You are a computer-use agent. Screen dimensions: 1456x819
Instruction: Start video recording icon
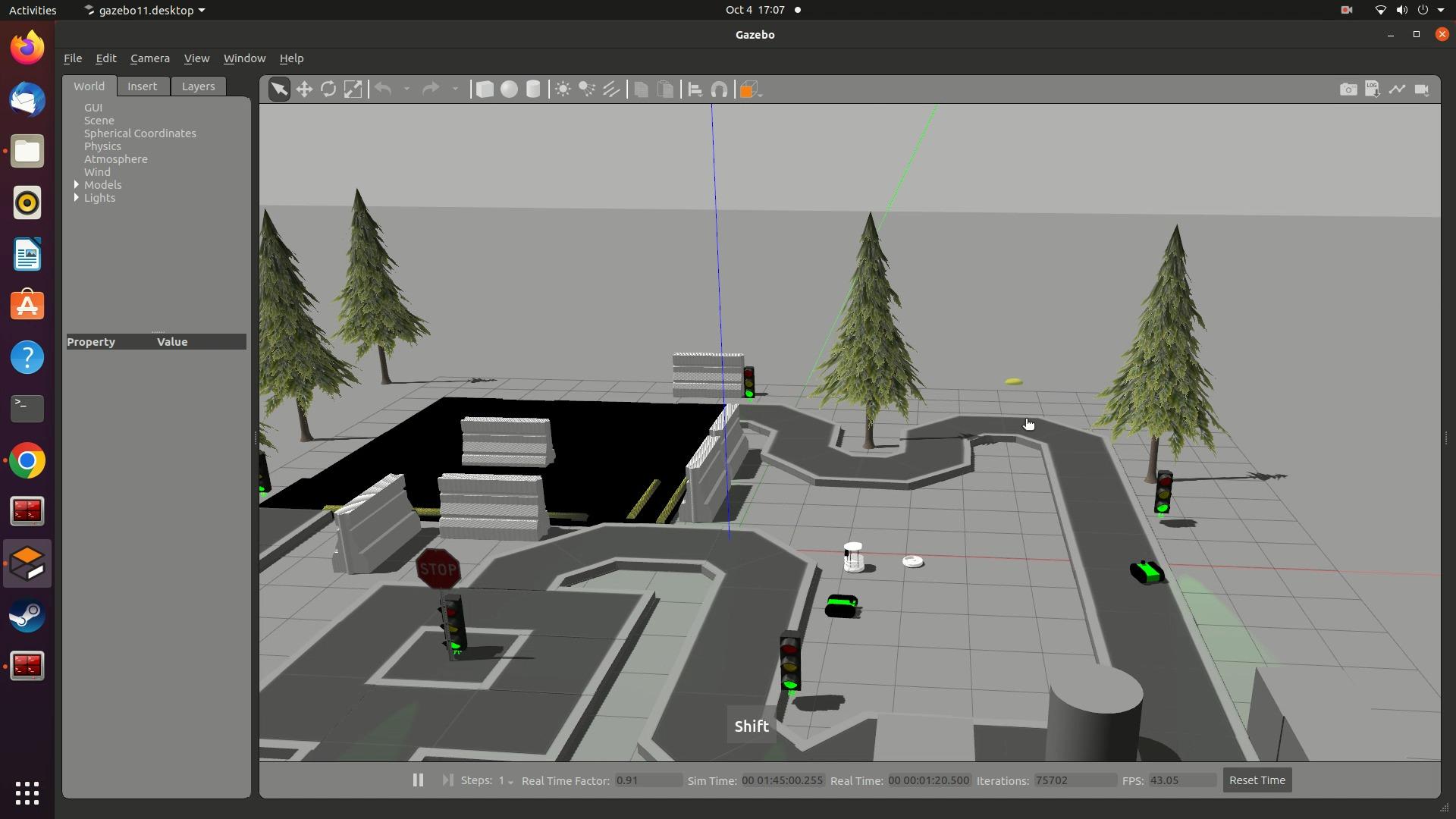click(1422, 89)
